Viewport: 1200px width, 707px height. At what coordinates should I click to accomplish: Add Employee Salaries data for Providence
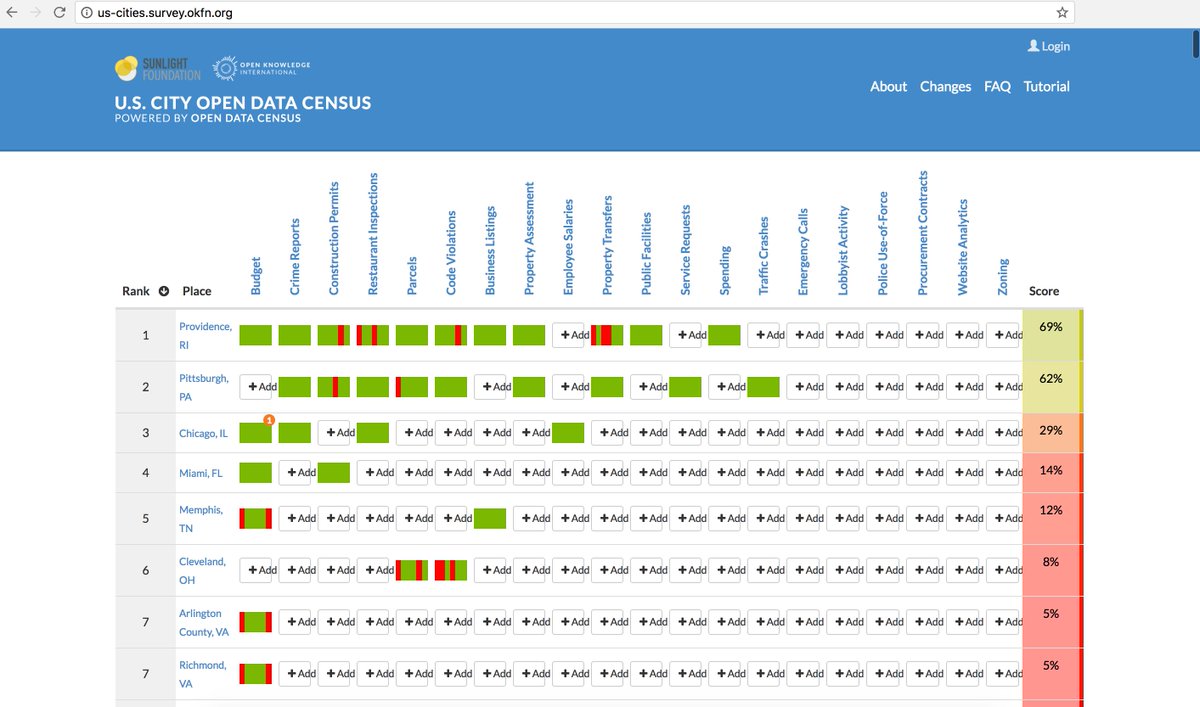tap(568, 335)
